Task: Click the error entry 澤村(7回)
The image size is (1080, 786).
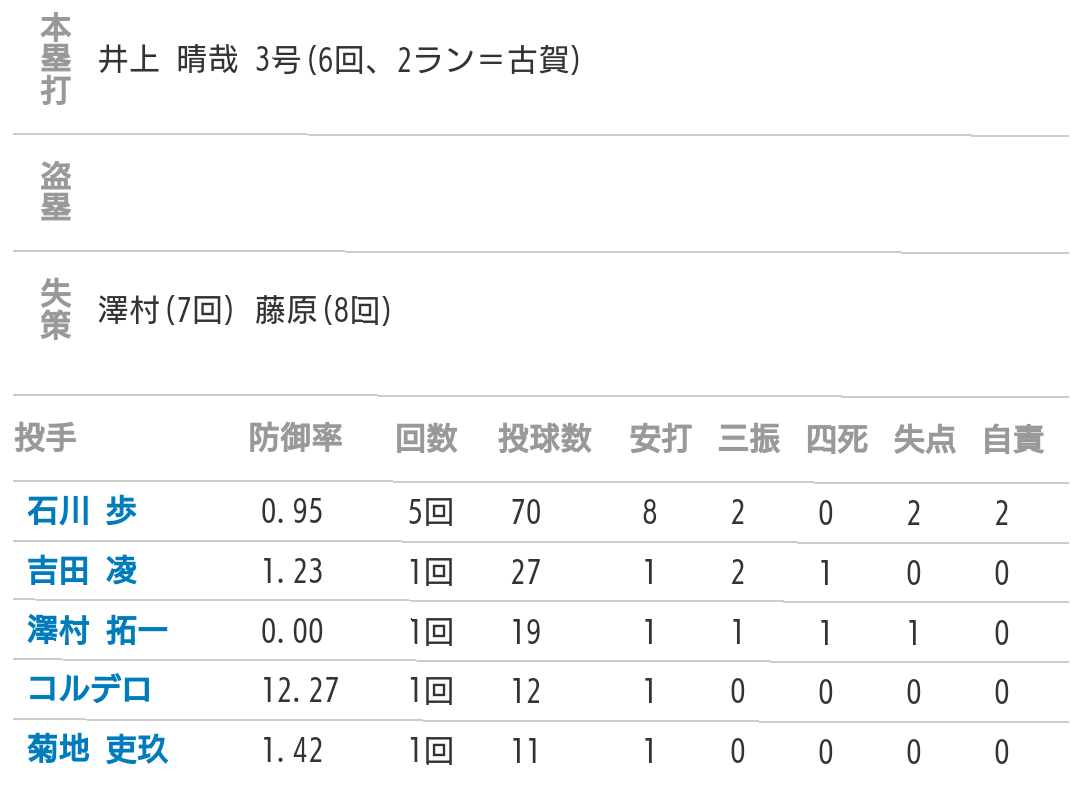Action: click(165, 310)
